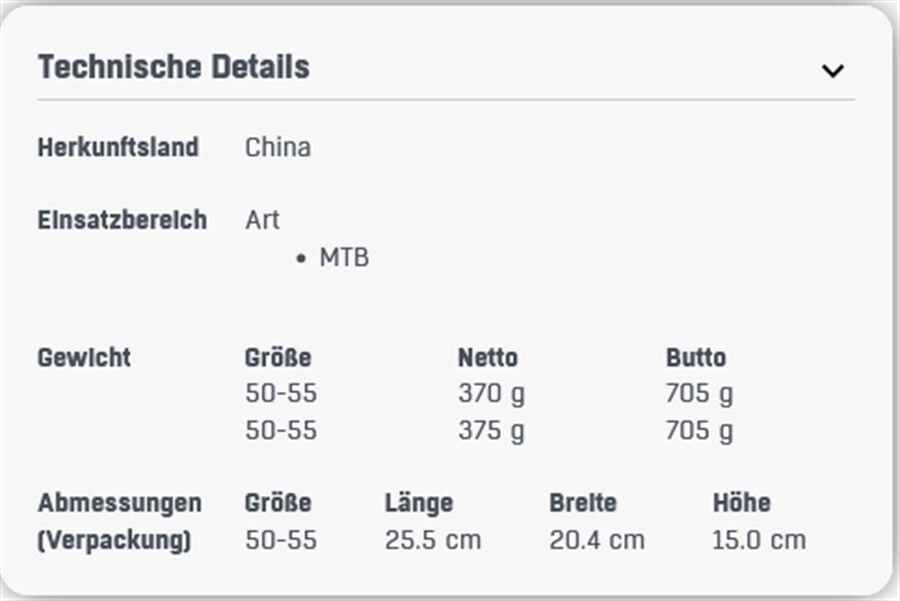The height and width of the screenshot is (601, 900).
Task: Click the Netto column header
Action: coord(488,358)
